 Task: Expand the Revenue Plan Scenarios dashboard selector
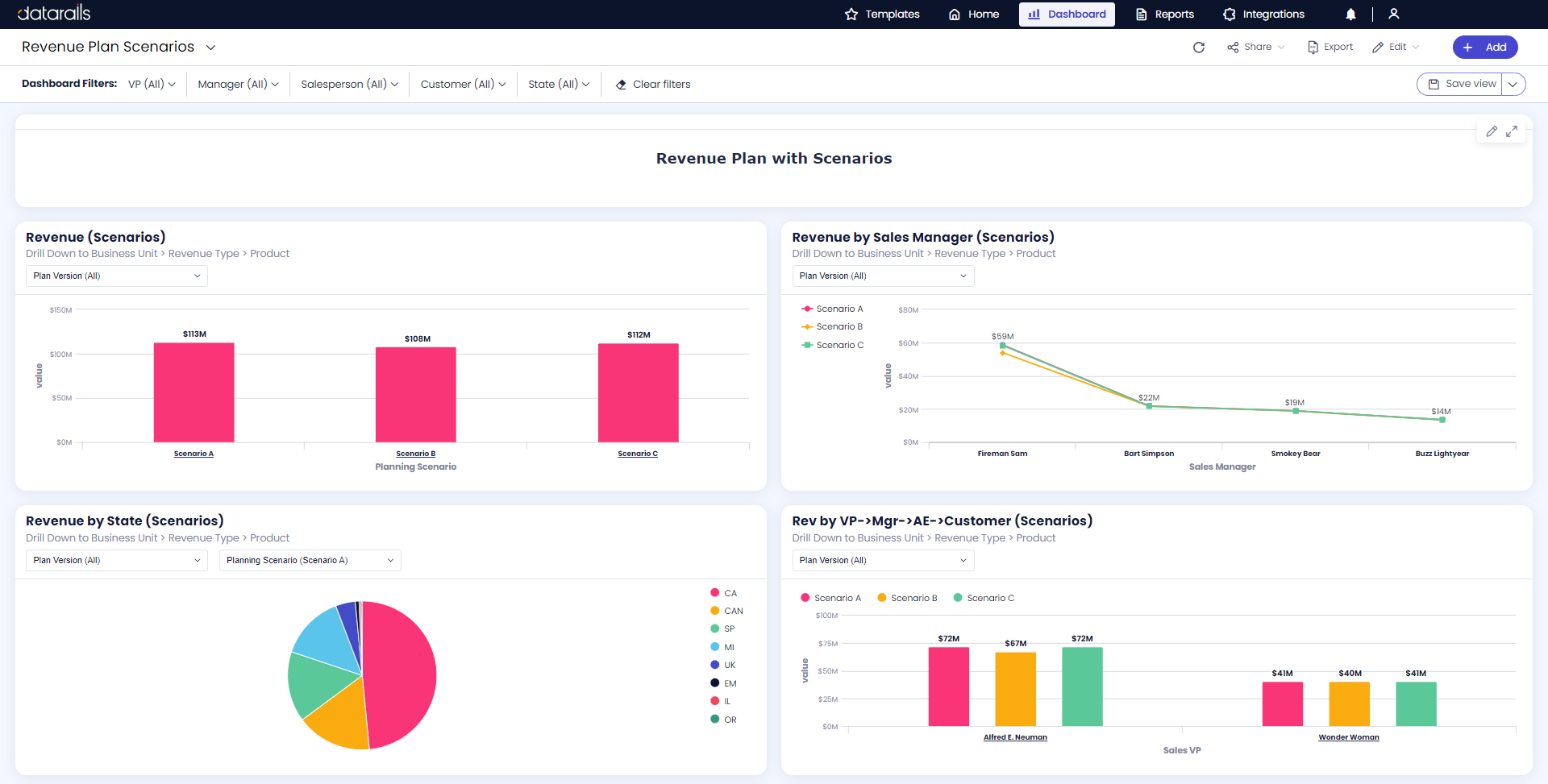211,48
